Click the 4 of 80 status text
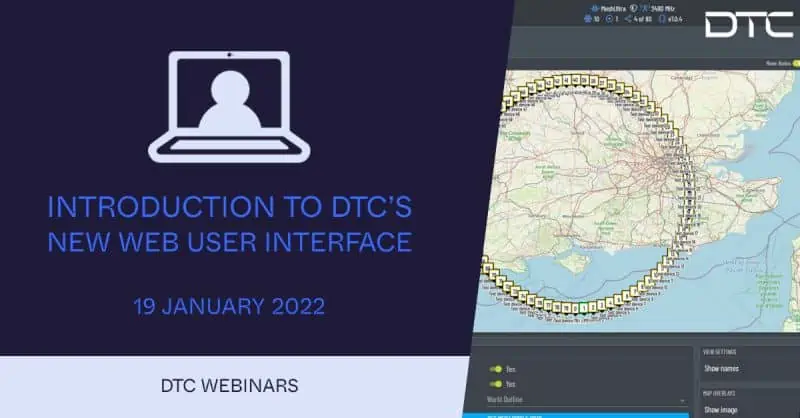 point(643,19)
